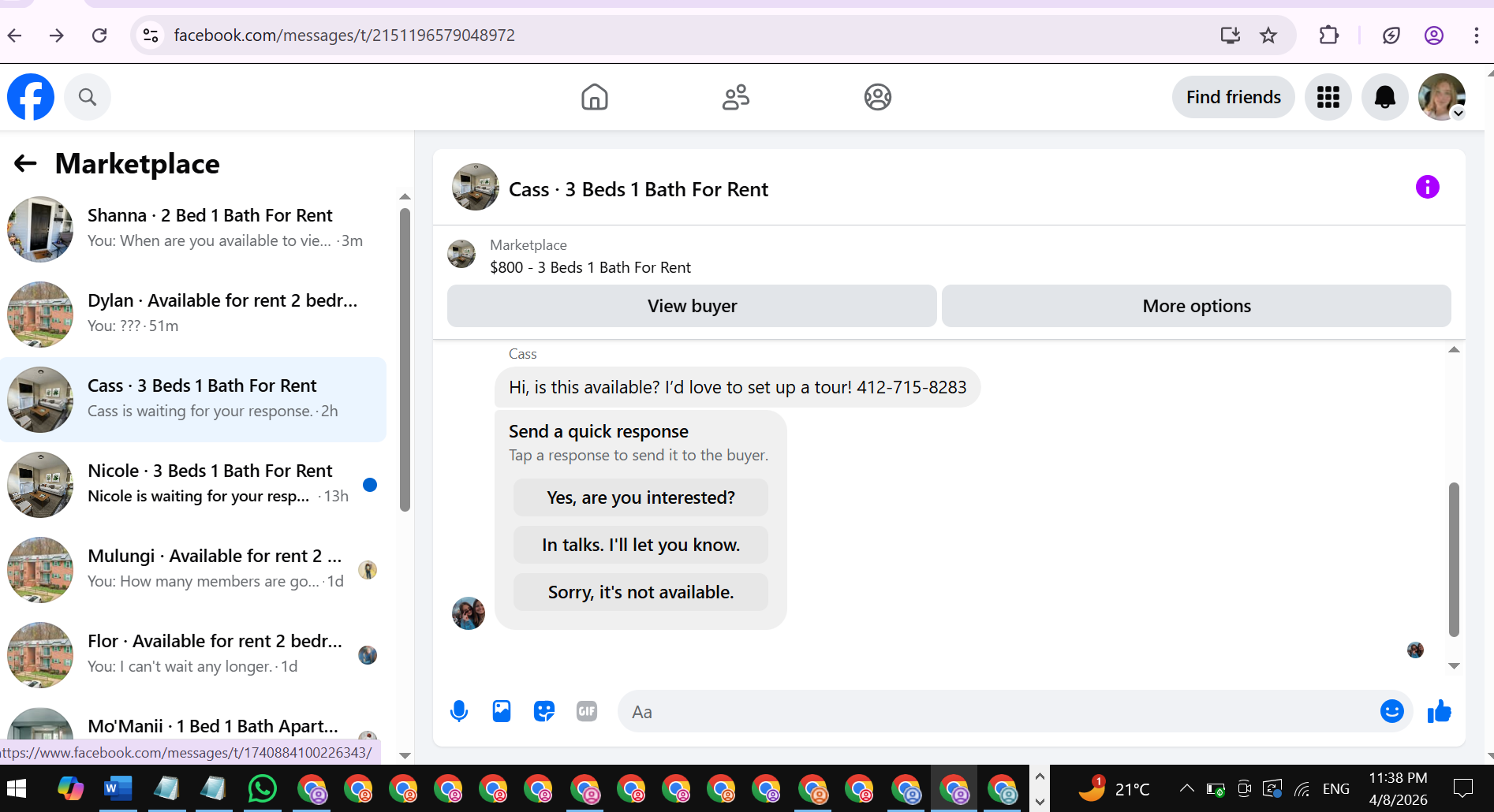
Task: Open conversation details info icon
Action: pos(1428,187)
